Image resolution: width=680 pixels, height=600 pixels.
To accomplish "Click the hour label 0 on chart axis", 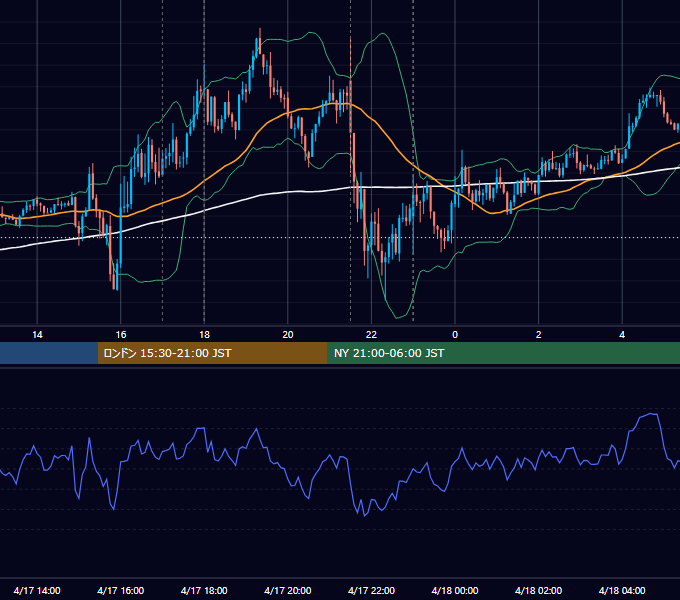I will pos(455,335).
